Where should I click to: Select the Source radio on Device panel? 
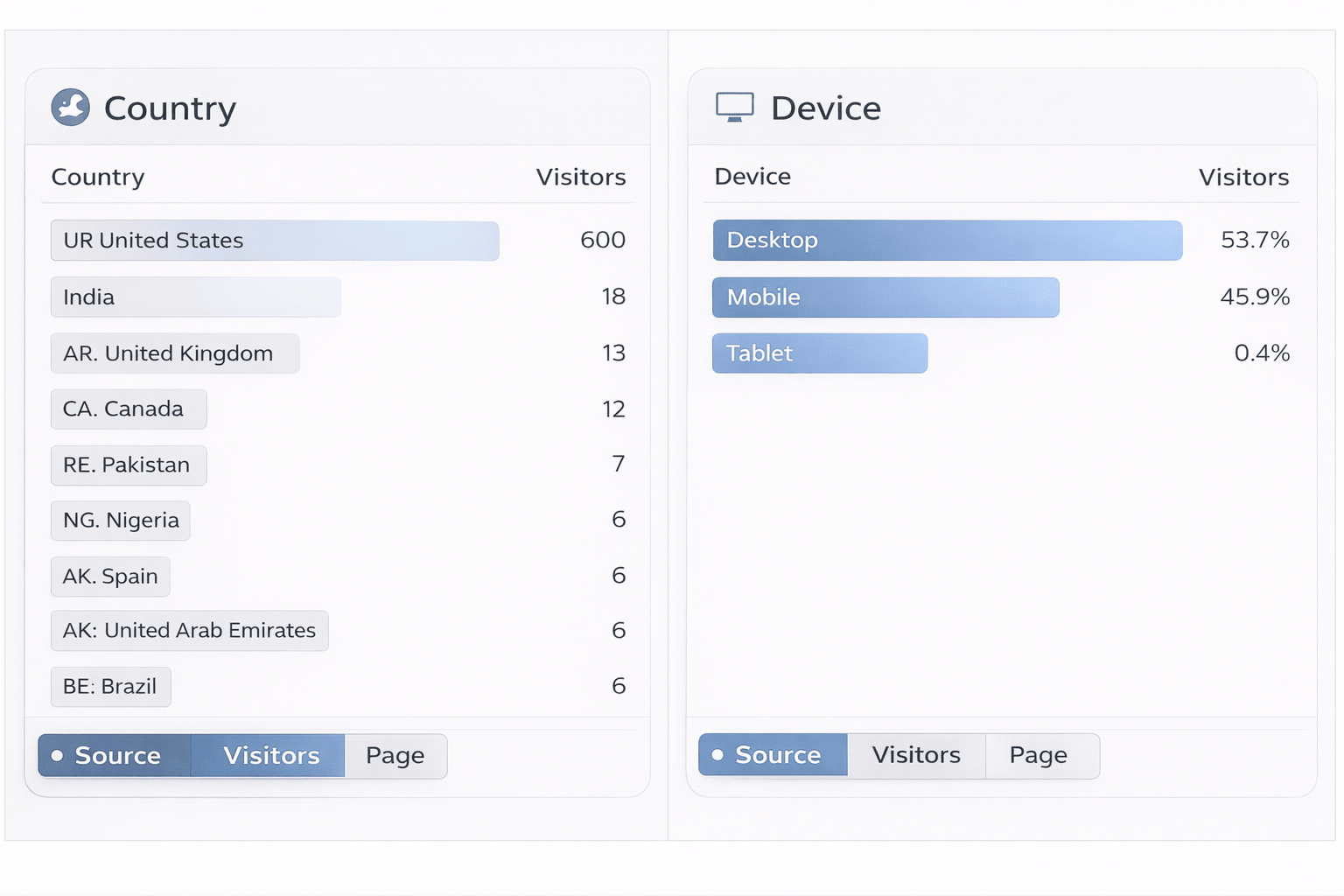pyautogui.click(x=772, y=754)
